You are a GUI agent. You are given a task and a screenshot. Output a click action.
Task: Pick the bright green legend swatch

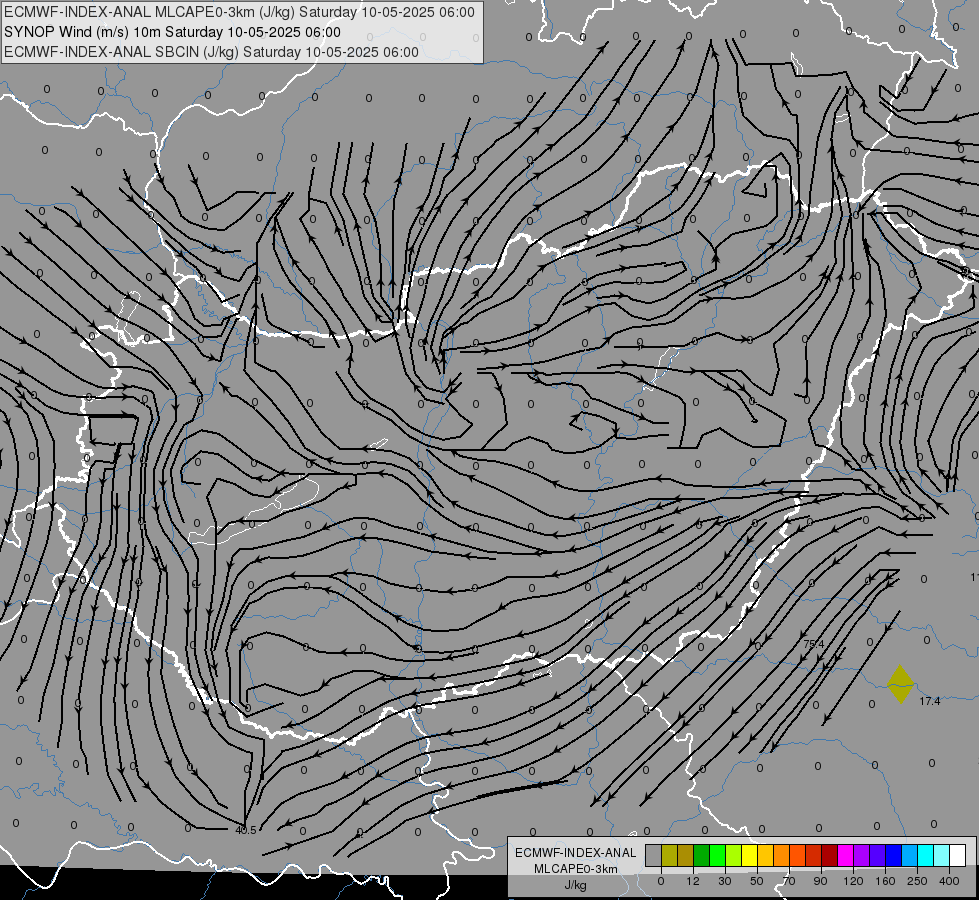tap(717, 855)
